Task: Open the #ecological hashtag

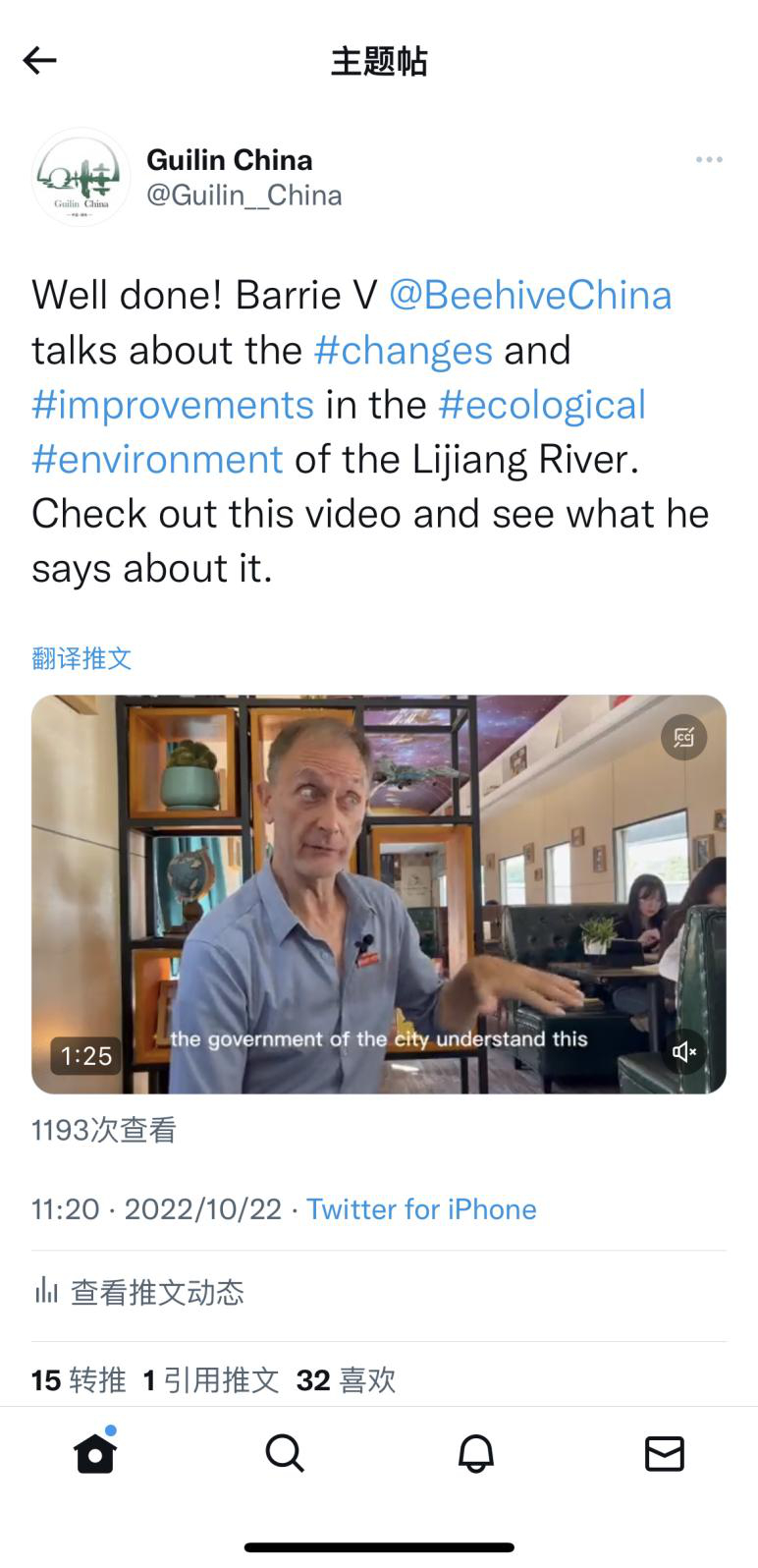Action: (542, 405)
